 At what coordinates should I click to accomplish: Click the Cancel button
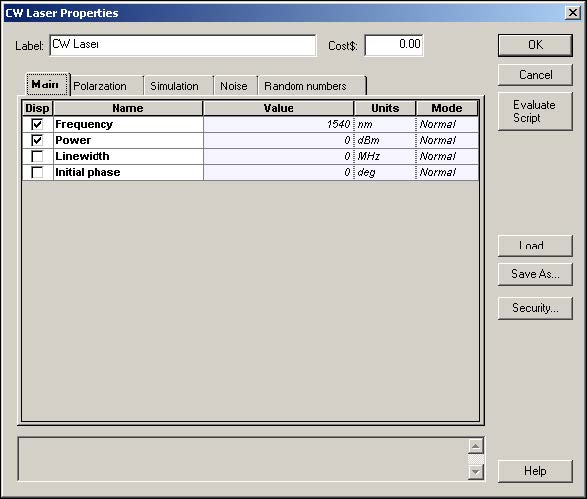click(x=535, y=75)
